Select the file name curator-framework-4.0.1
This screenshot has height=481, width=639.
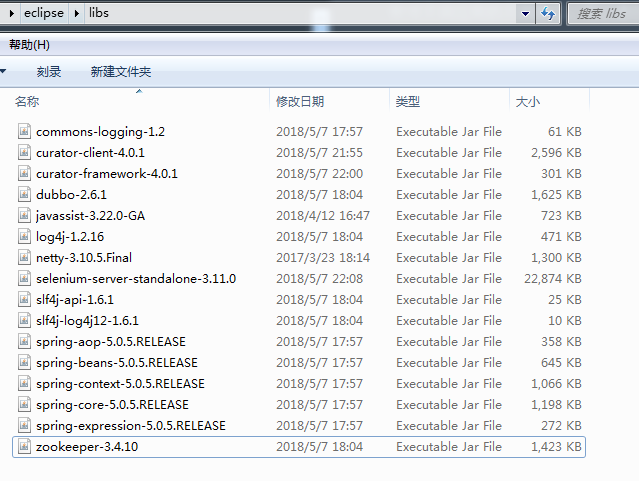tap(107, 174)
